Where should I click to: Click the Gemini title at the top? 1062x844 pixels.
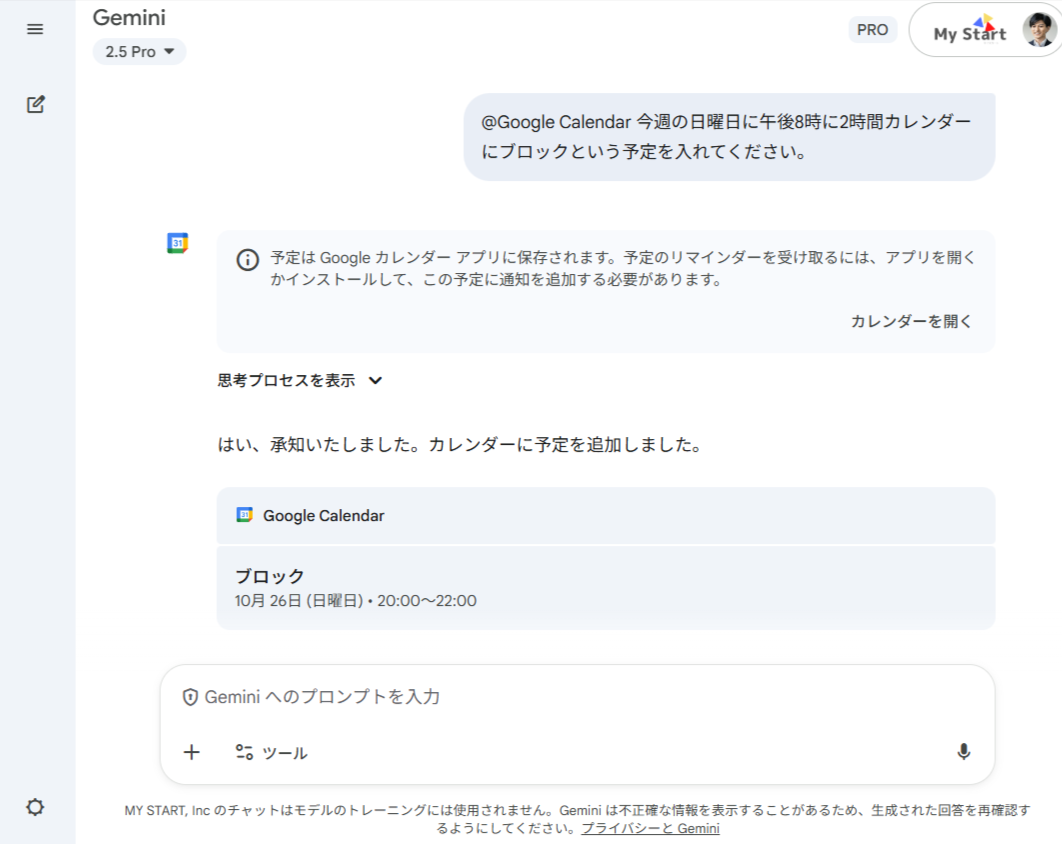(129, 17)
